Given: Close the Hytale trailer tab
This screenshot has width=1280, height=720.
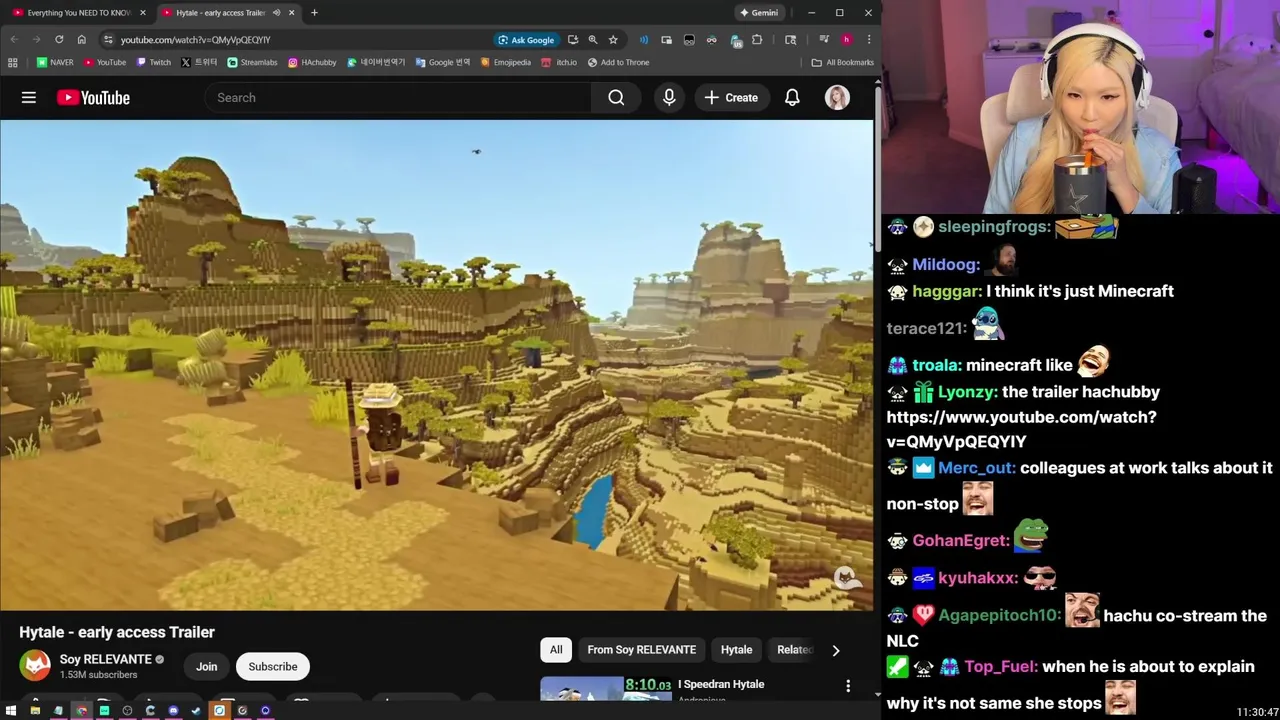Looking at the screenshot, I should coord(291,13).
